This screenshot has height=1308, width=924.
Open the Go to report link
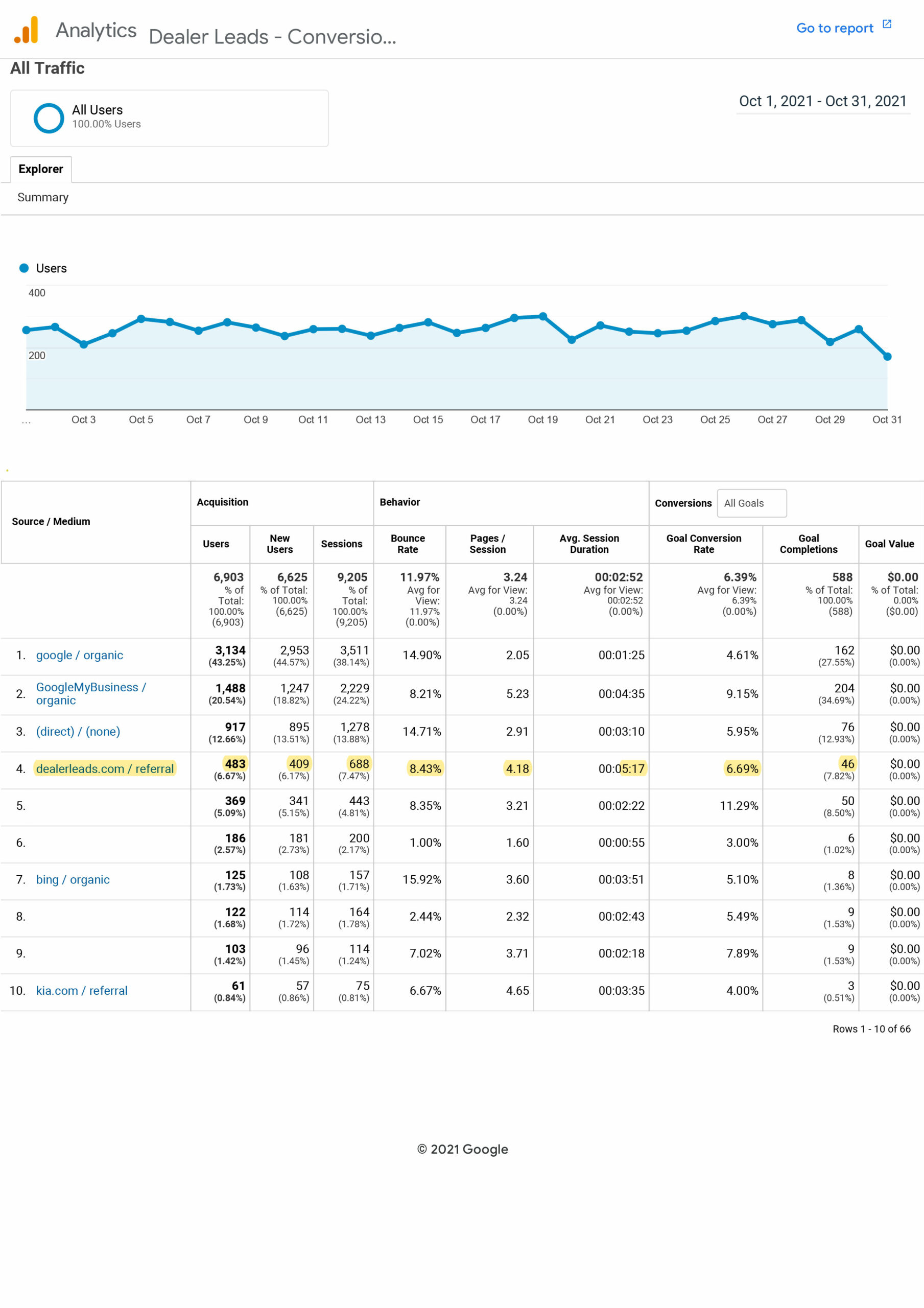835,28
